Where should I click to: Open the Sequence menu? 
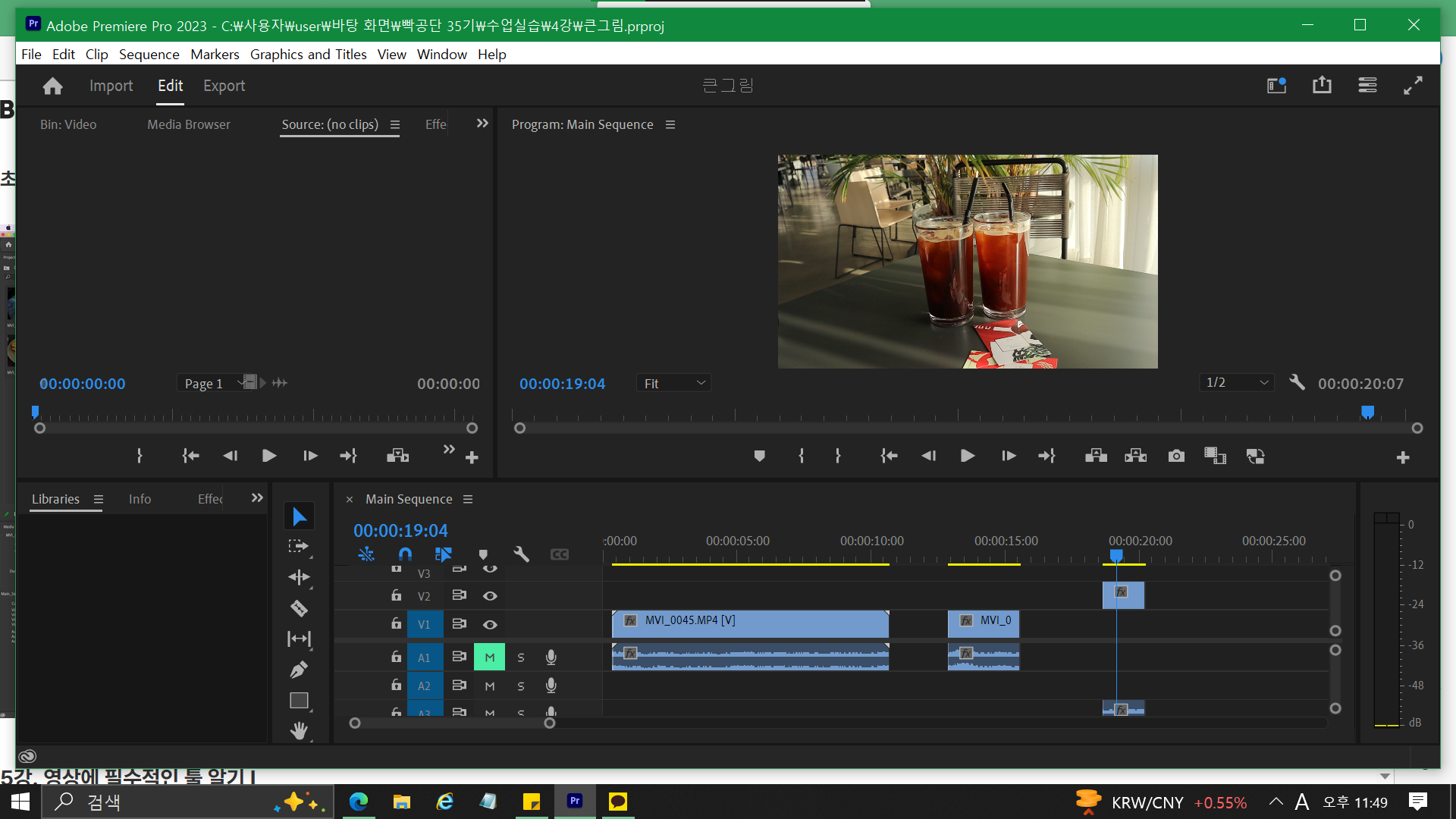pyautogui.click(x=149, y=54)
